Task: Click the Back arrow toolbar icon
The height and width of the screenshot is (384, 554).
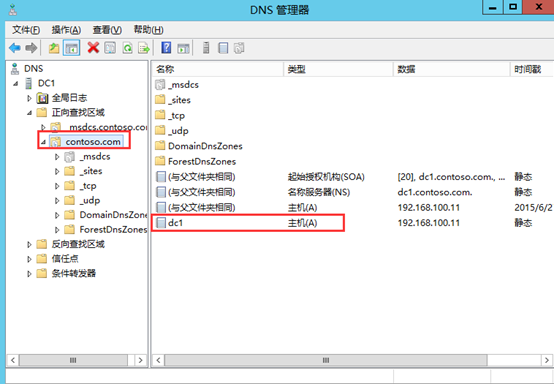Action: (x=14, y=48)
